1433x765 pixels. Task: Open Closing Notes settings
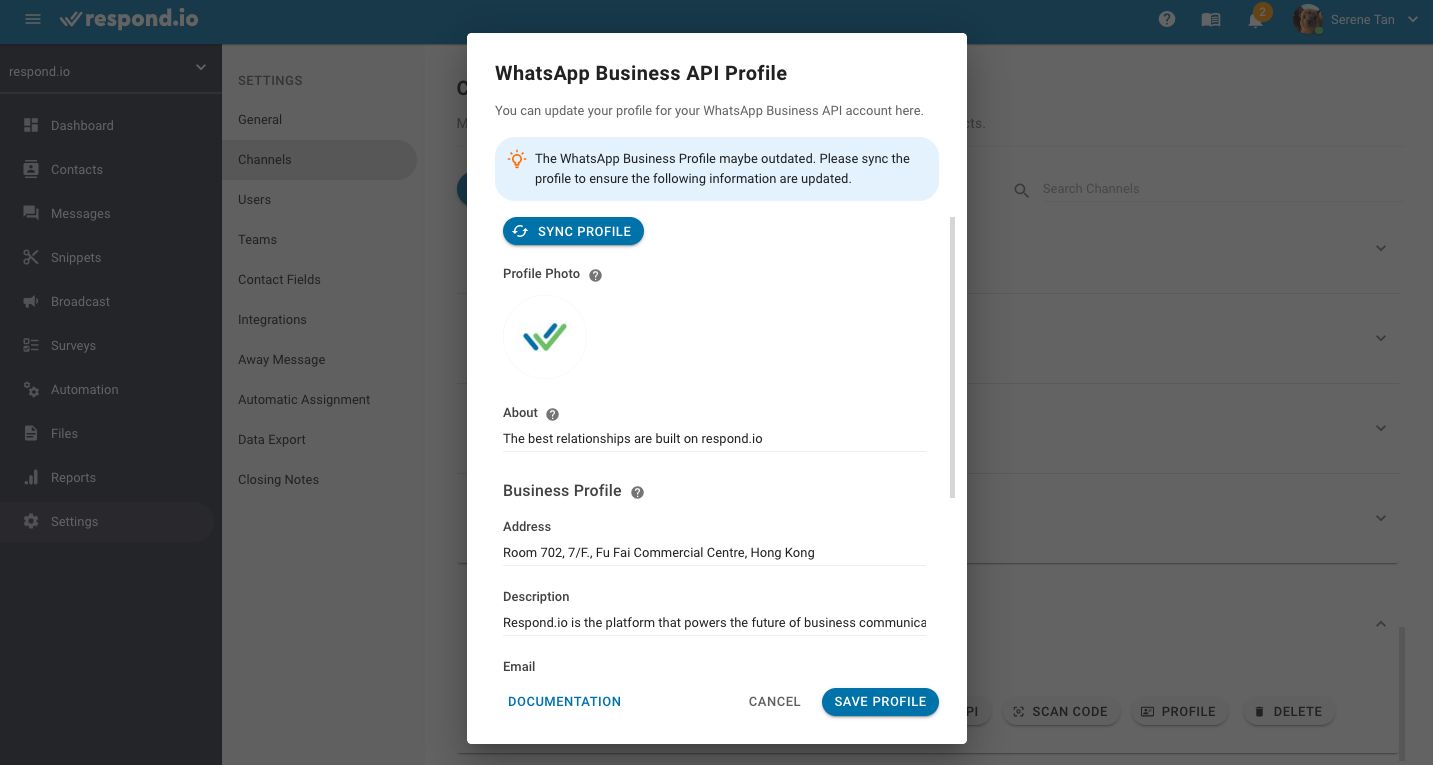(278, 479)
